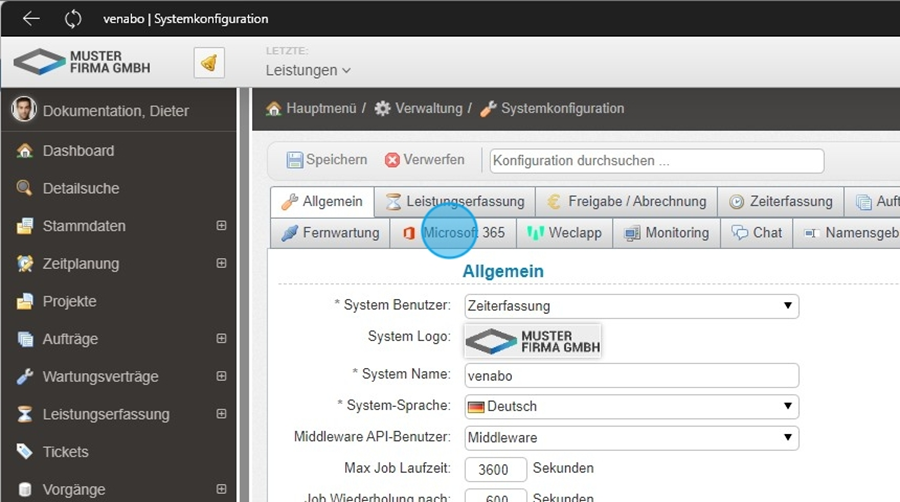This screenshot has width=900, height=502.
Task: Open the System-Sprache dropdown
Action: click(631, 406)
